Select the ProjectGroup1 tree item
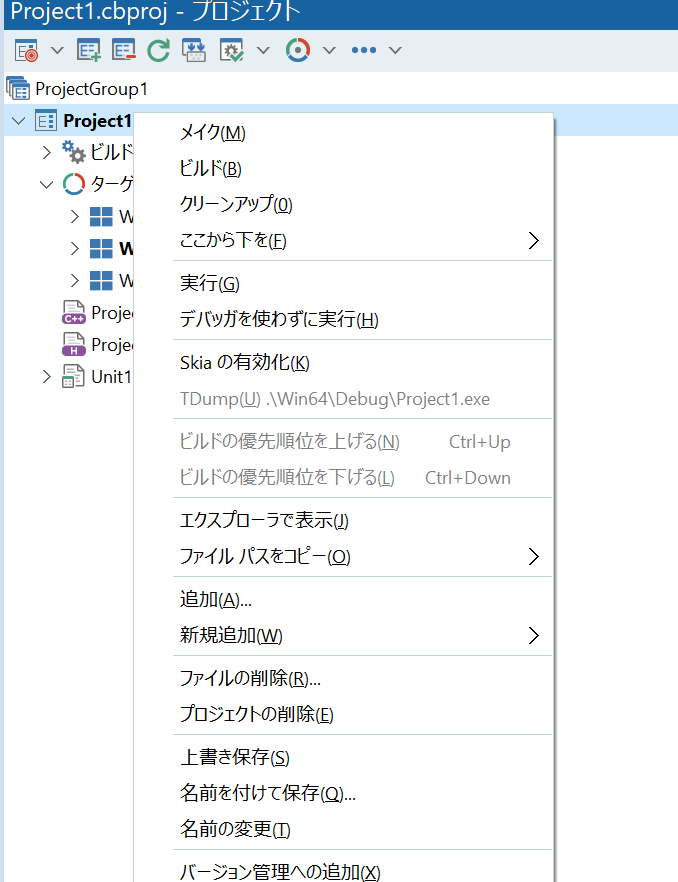Viewport: 678px width, 882px height. tap(90, 88)
